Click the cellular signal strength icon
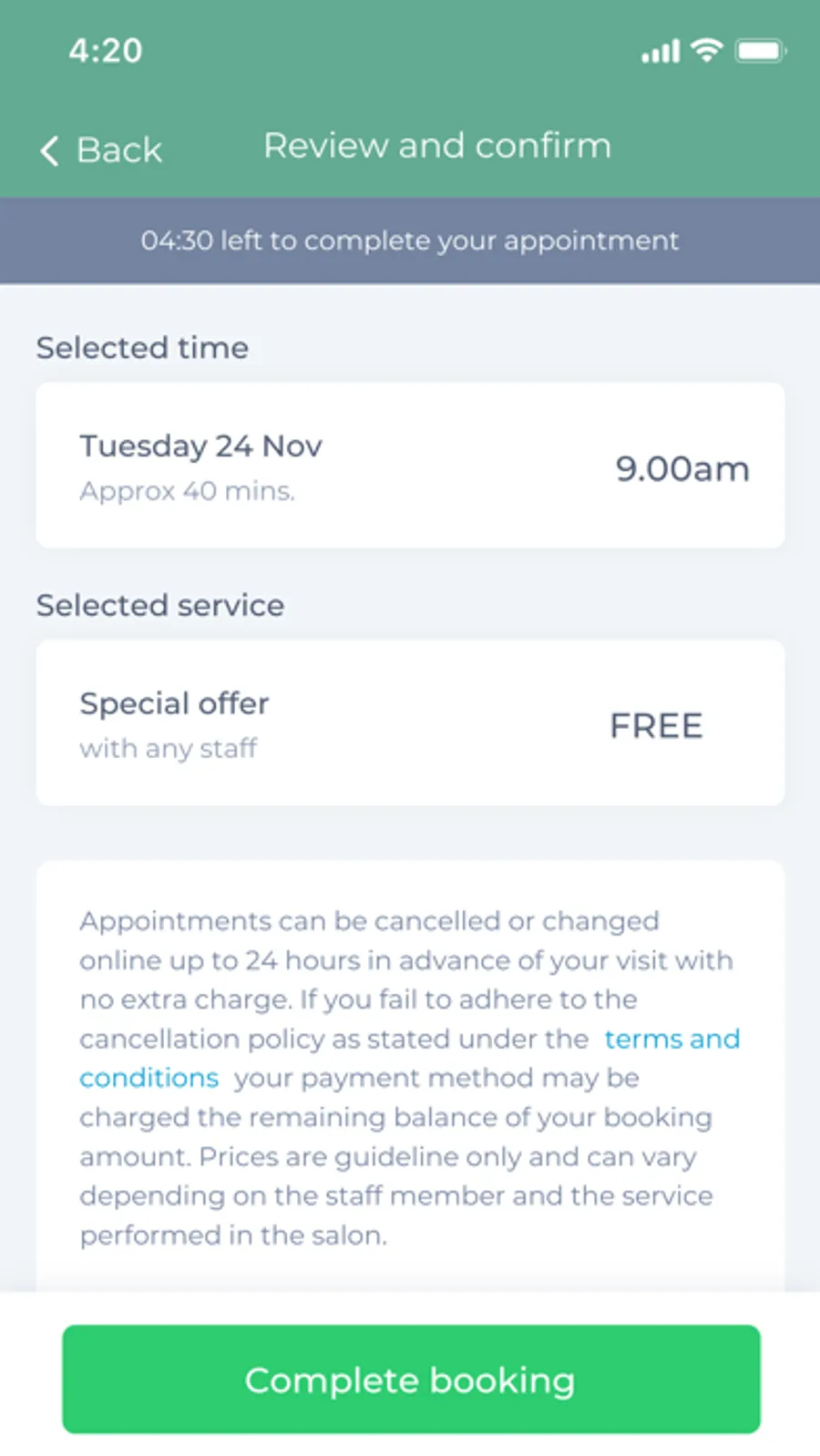This screenshot has width=820, height=1456. [x=661, y=51]
